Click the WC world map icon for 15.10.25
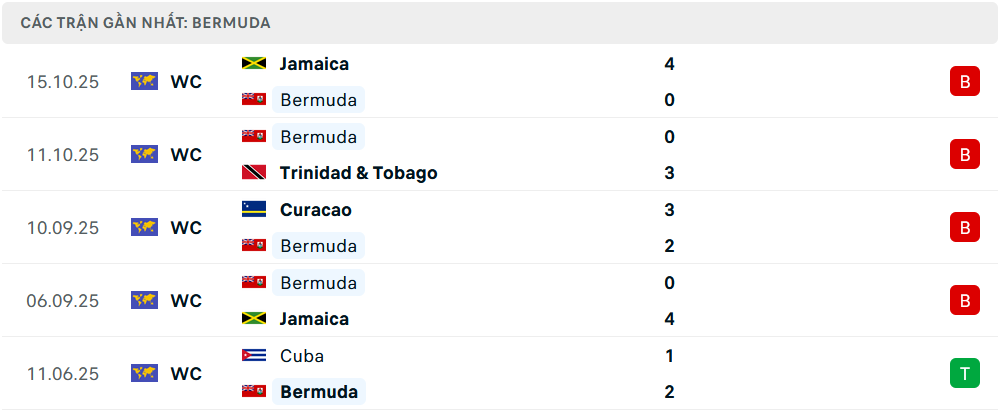This screenshot has width=1001, height=412. [x=145, y=81]
